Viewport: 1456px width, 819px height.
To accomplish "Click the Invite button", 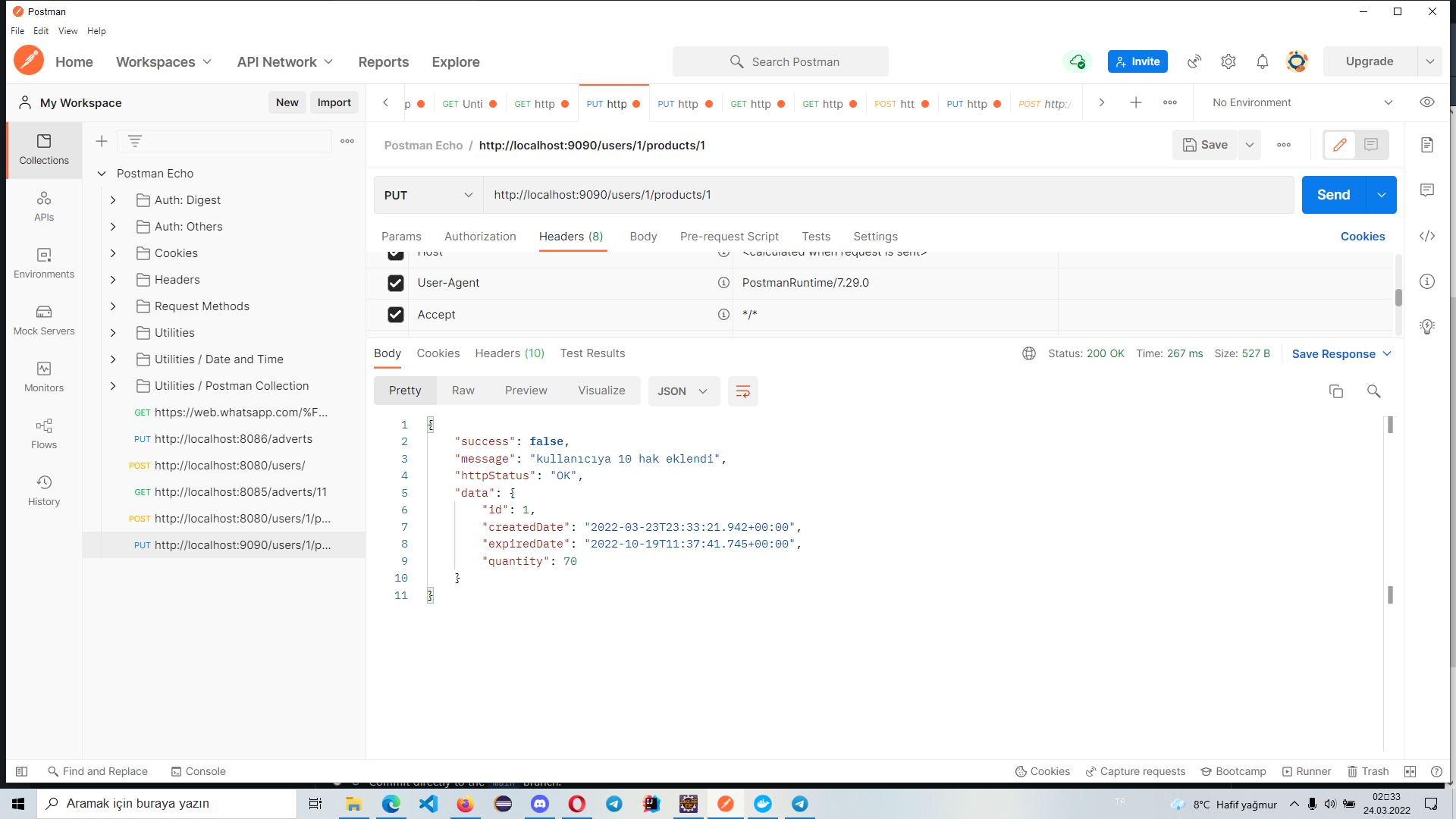I will pos(1137,61).
